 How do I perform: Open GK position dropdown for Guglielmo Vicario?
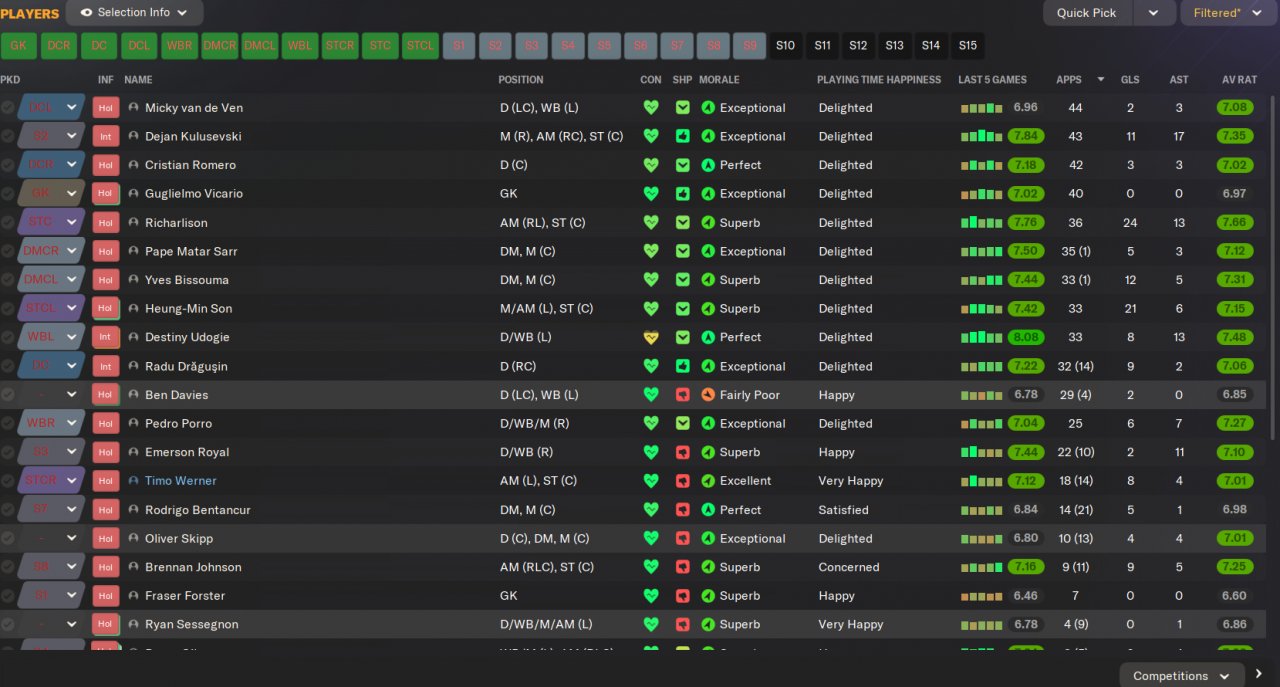tap(72, 193)
